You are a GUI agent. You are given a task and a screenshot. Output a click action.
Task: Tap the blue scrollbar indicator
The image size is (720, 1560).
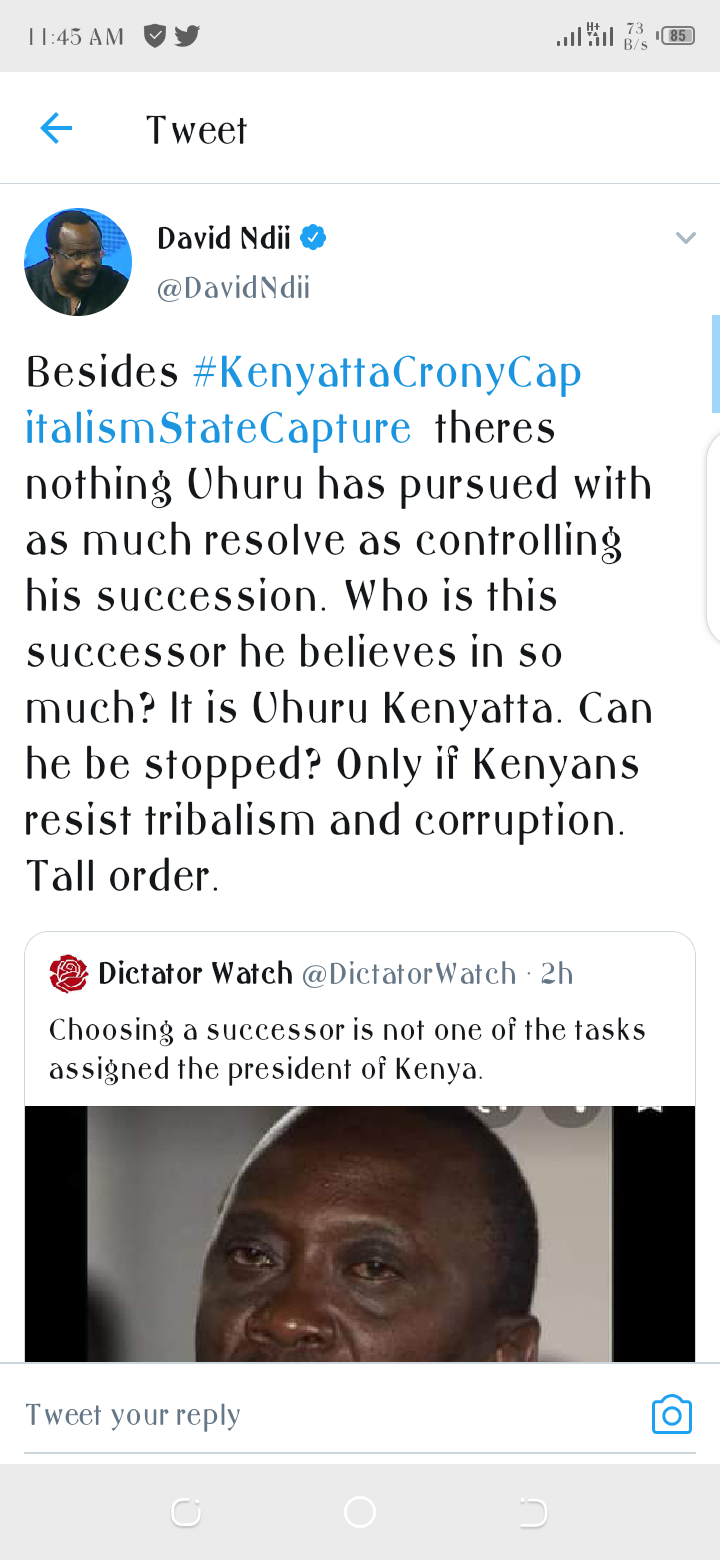(x=715, y=363)
